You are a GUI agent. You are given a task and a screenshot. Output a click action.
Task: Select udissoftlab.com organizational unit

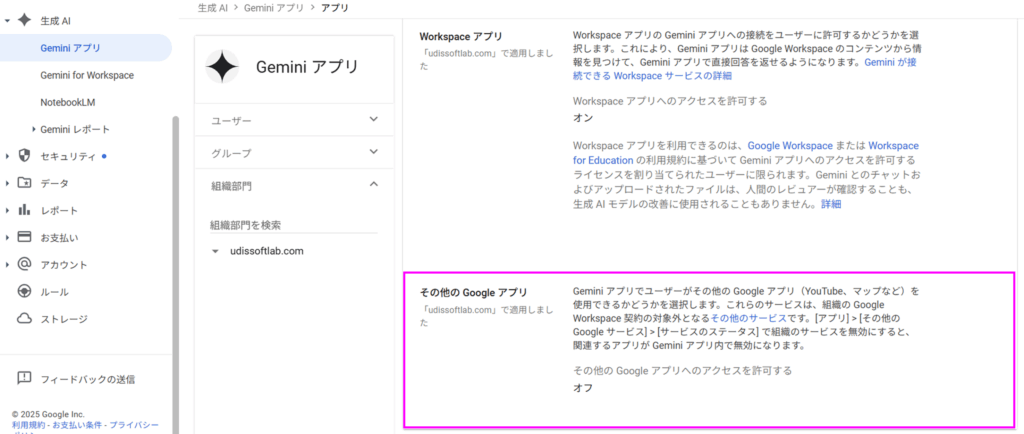(x=267, y=251)
